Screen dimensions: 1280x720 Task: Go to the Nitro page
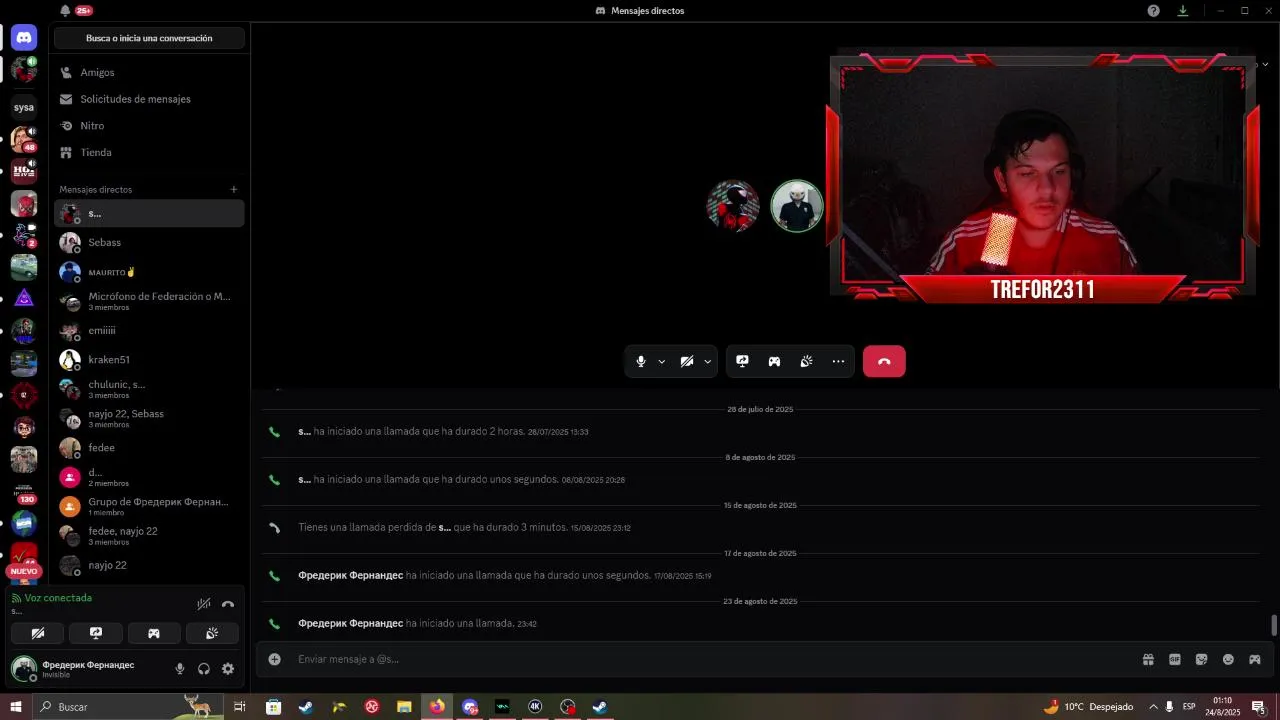(x=149, y=126)
